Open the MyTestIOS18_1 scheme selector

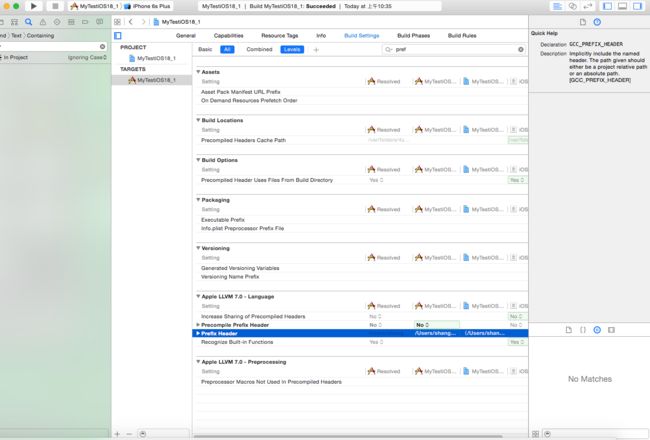[x=95, y=6]
